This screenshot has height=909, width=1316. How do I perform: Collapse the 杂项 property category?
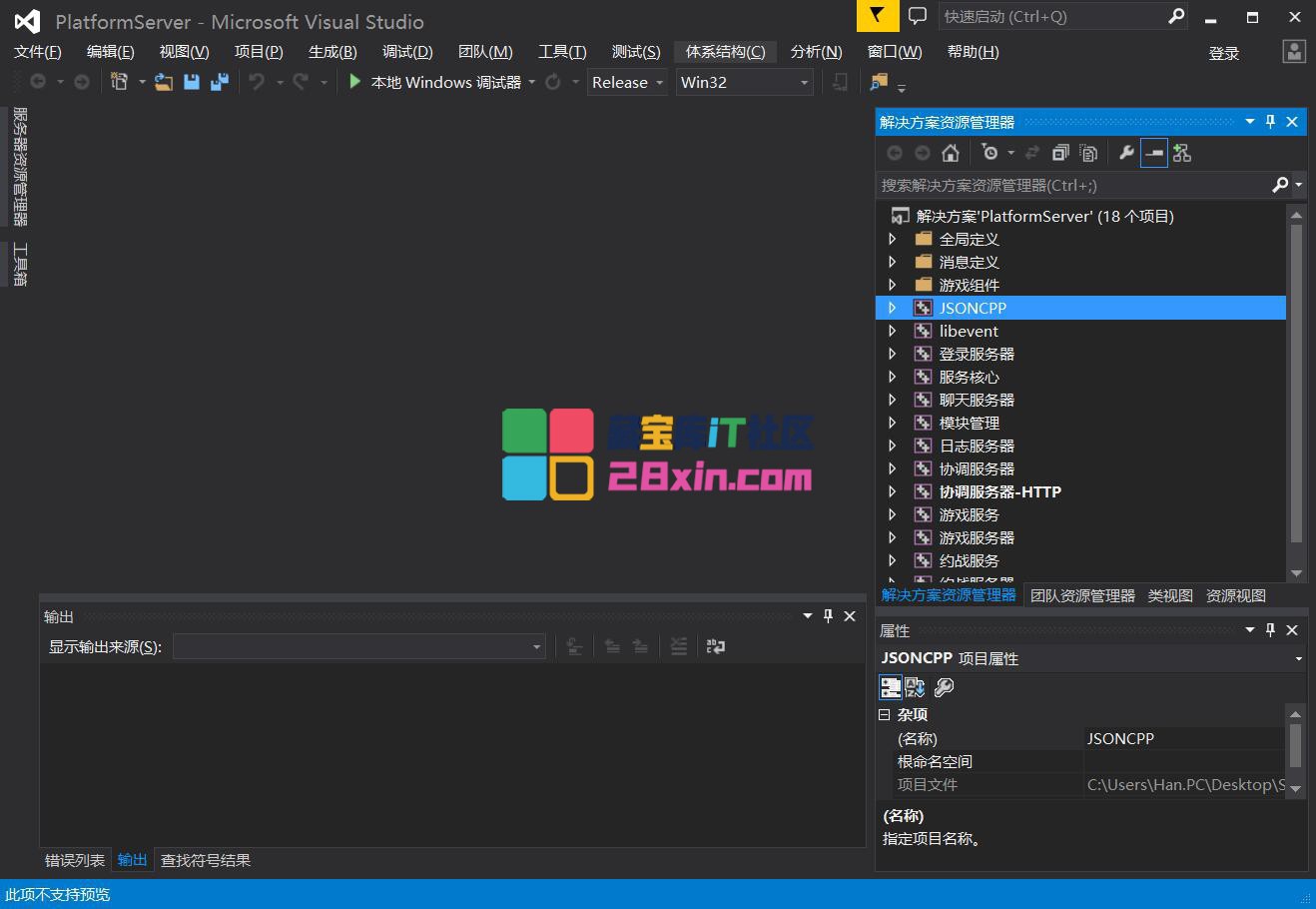point(884,714)
